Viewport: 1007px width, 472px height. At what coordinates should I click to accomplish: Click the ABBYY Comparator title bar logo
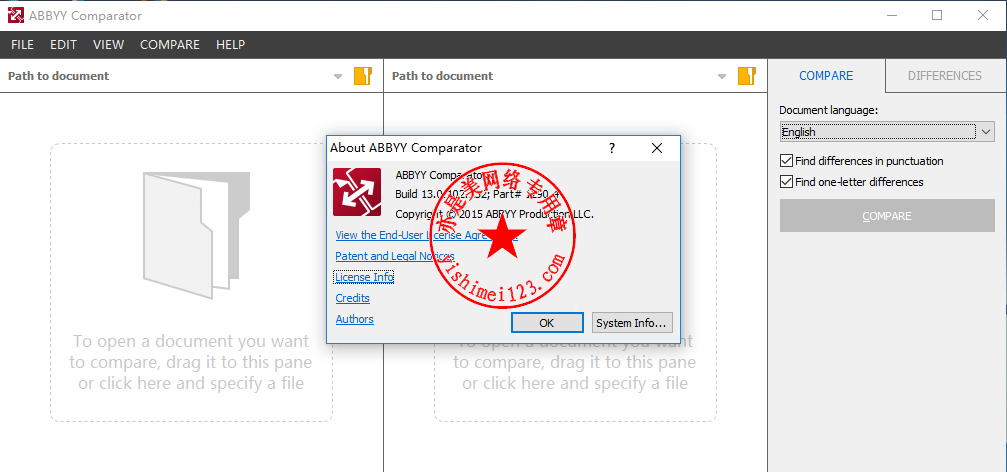(15, 15)
